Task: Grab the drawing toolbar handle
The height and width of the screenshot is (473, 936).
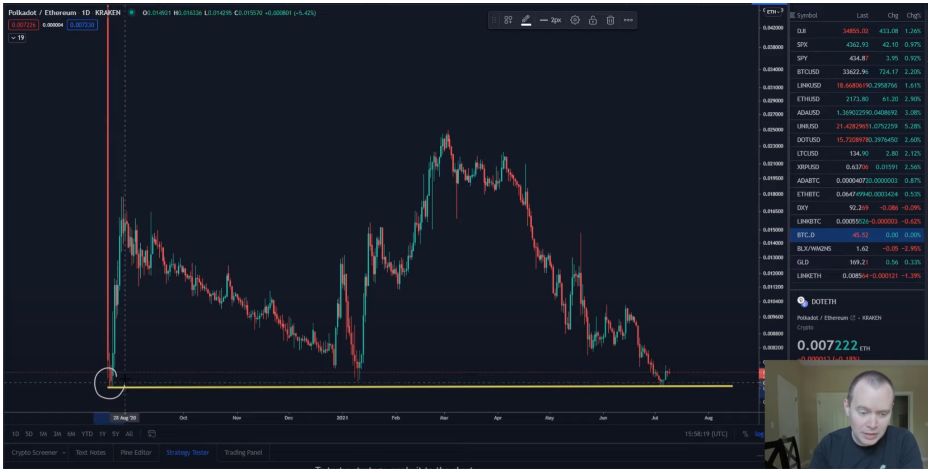Action: (x=494, y=20)
